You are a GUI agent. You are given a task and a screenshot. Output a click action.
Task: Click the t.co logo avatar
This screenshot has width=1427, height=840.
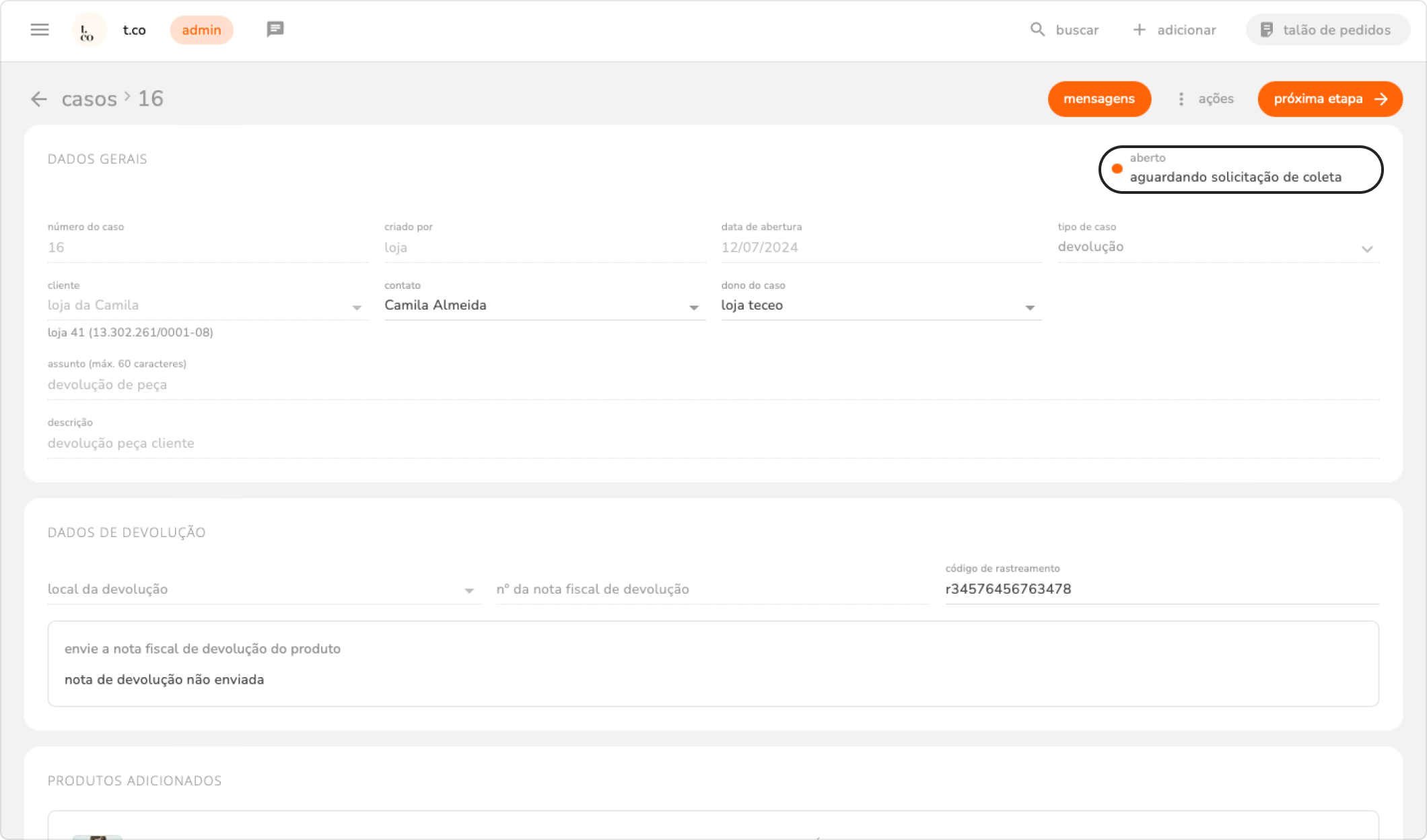point(88,30)
